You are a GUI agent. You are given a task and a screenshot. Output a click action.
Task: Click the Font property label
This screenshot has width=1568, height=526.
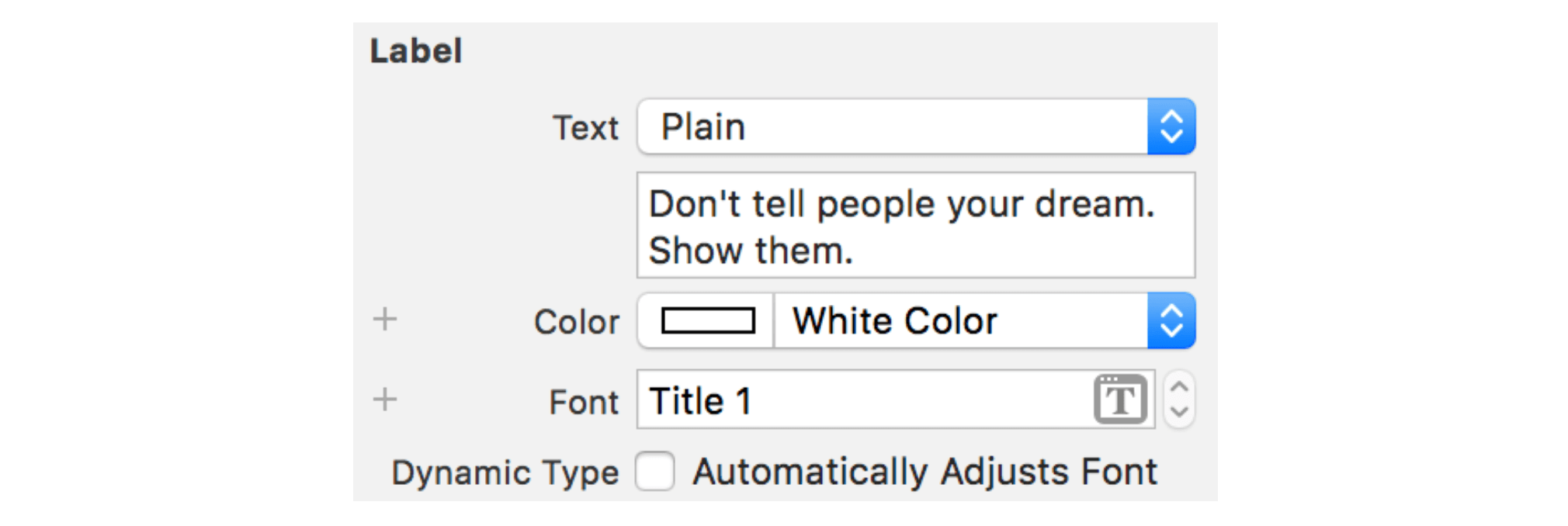tap(584, 402)
